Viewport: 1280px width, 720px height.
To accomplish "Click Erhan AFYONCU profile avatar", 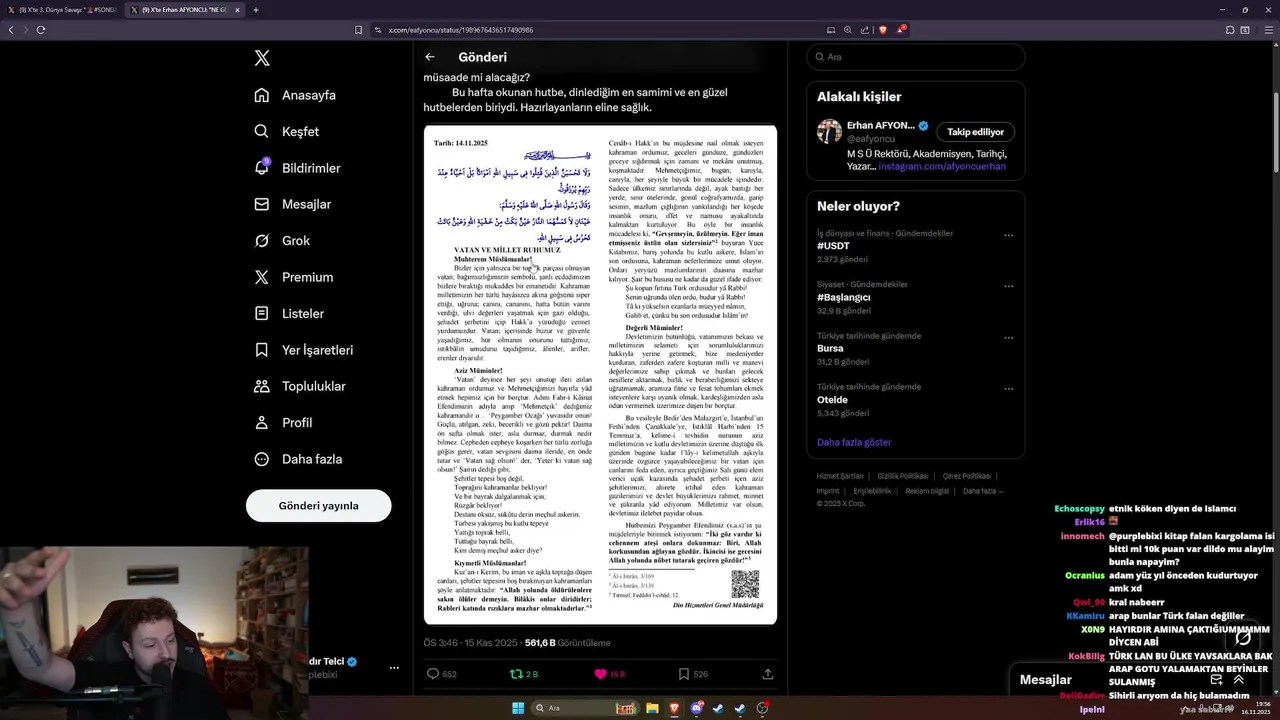I will coord(829,131).
